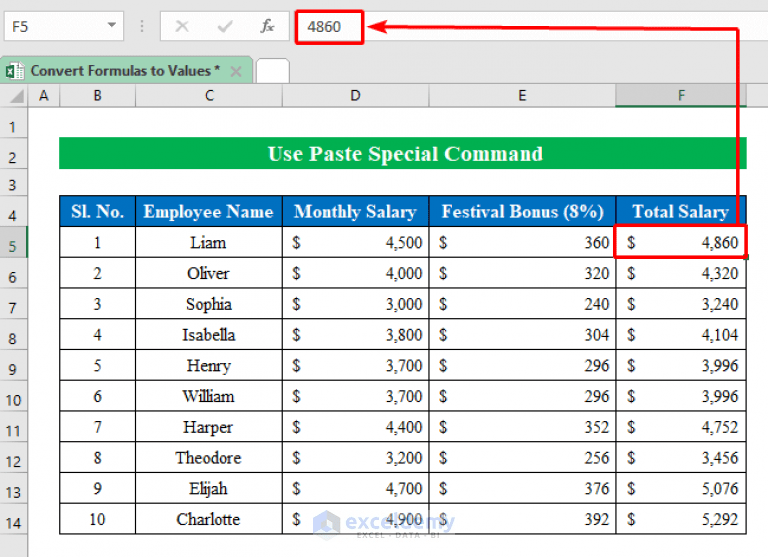The image size is (768, 557).
Task: Select the total salary 4,104 cell
Action: [x=681, y=335]
